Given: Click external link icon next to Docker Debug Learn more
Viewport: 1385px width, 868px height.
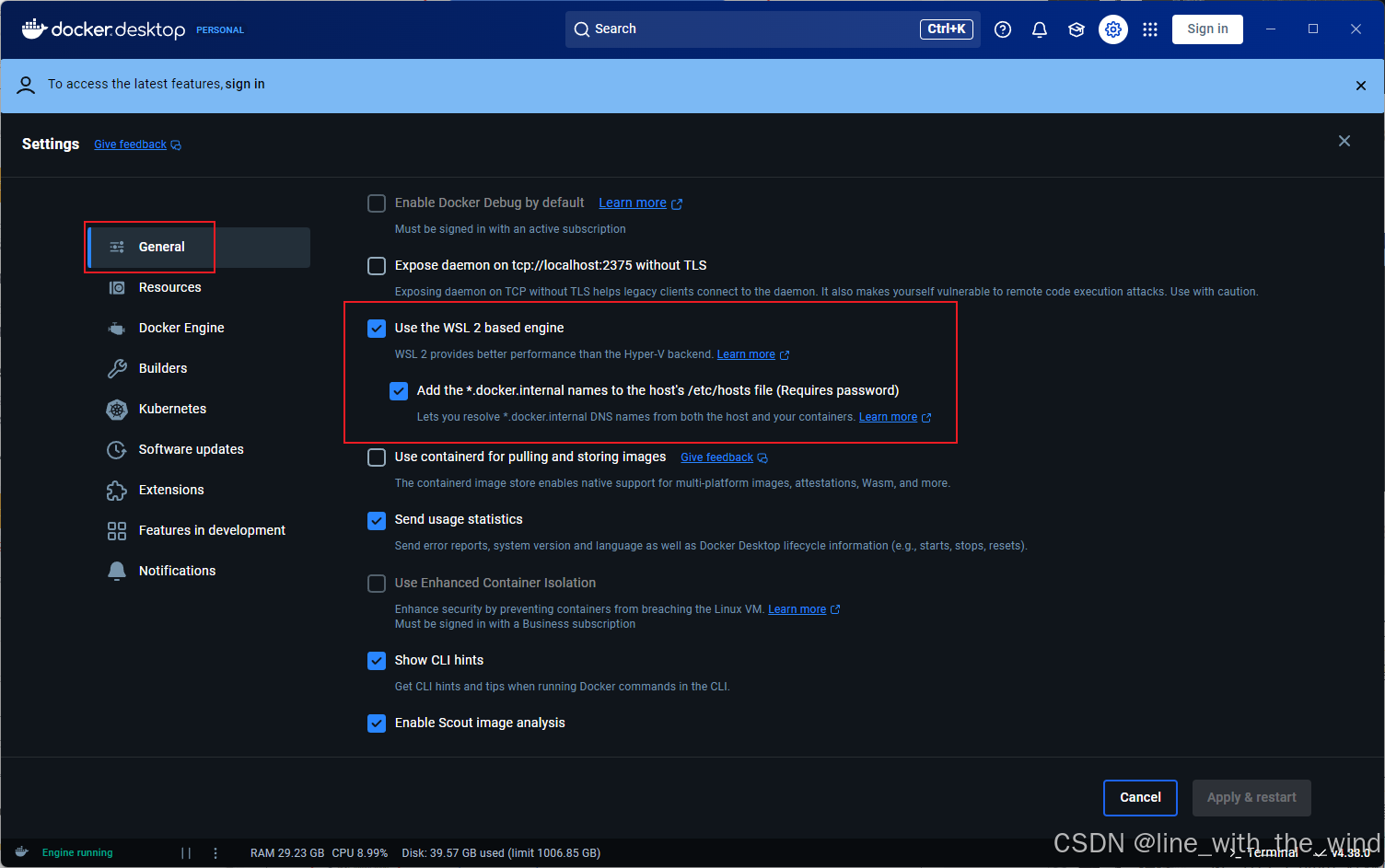Looking at the screenshot, I should [677, 204].
